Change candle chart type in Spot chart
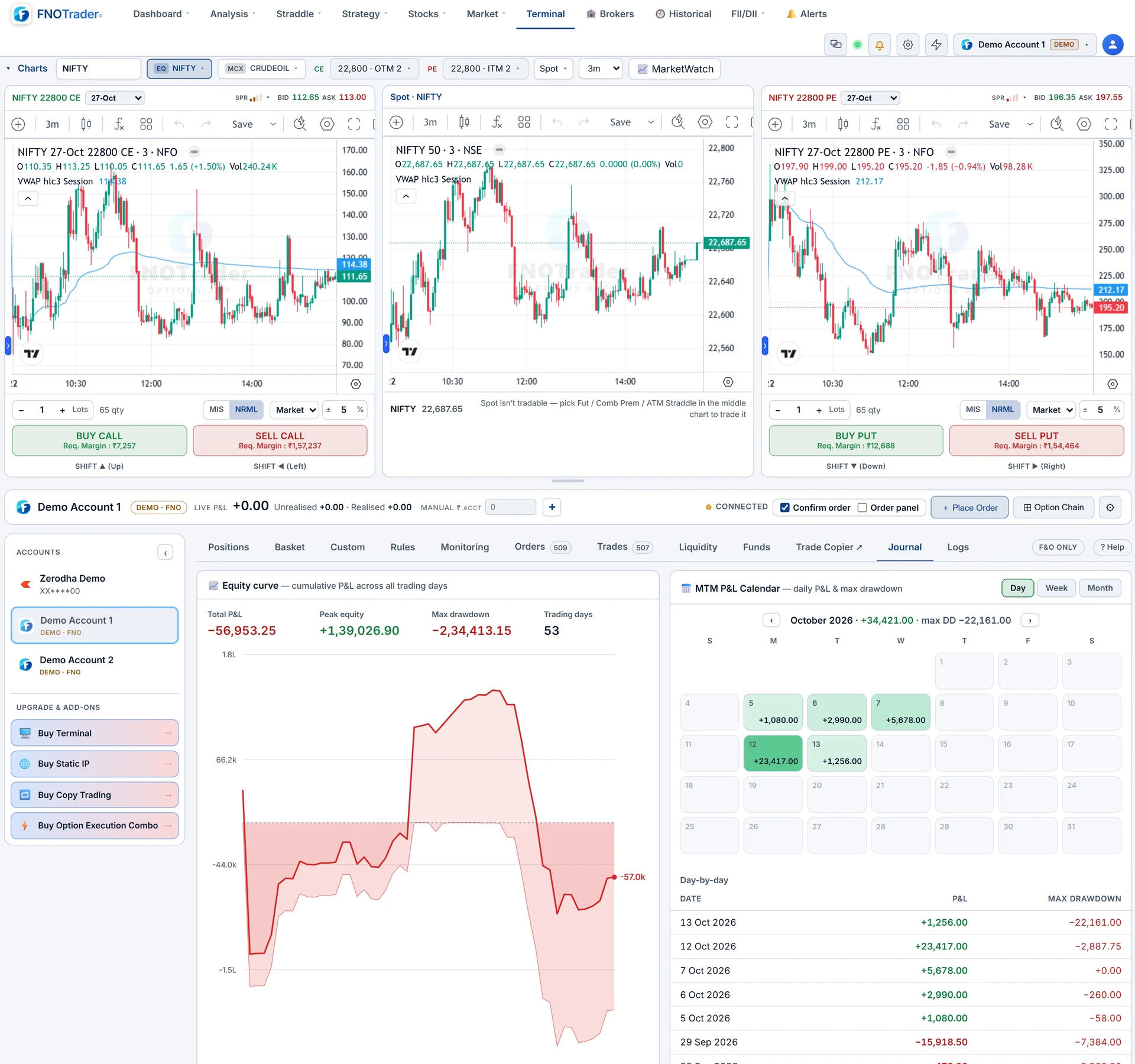The image size is (1135, 1064). coord(464,122)
